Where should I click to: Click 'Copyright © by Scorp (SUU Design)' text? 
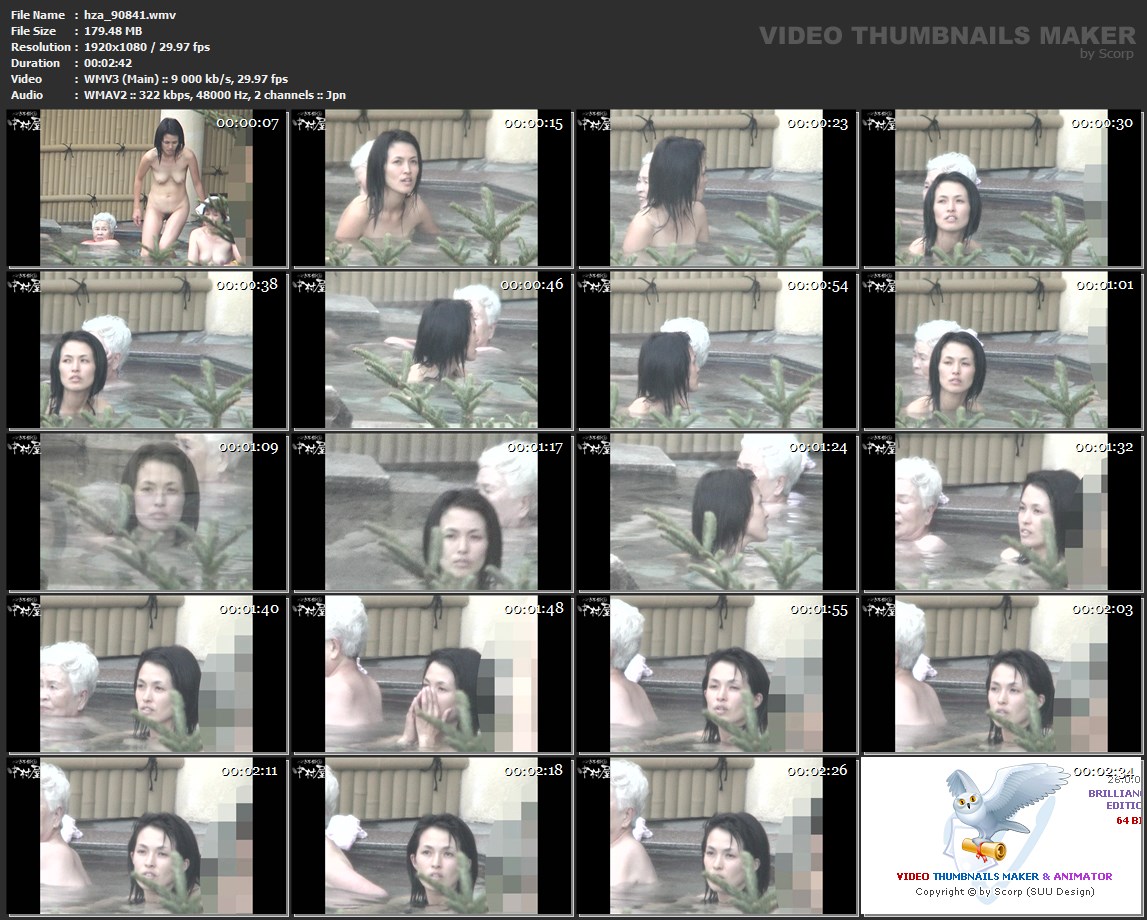point(1004,891)
